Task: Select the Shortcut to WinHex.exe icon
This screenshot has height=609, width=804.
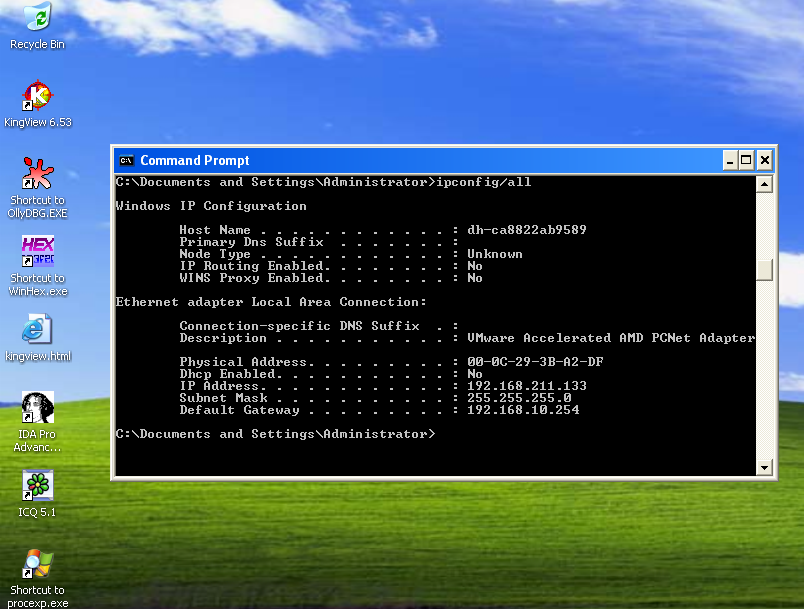Action: coord(37,251)
